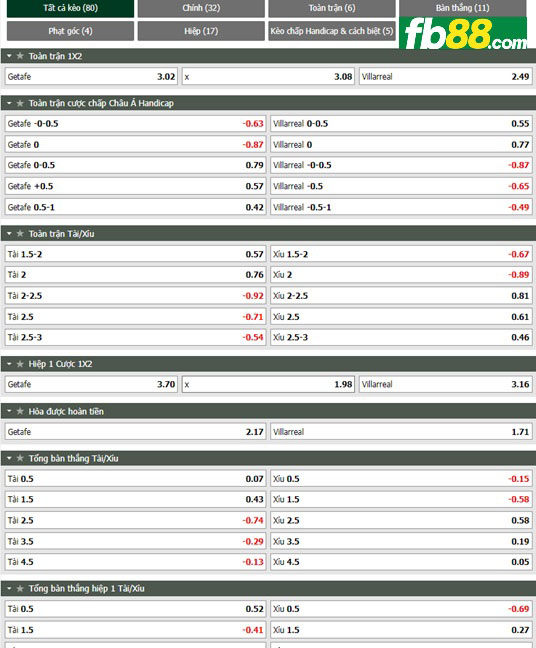Select the Bàn thắng (11) tab
Viewport: 536px width, 648px height.
click(462, 8)
